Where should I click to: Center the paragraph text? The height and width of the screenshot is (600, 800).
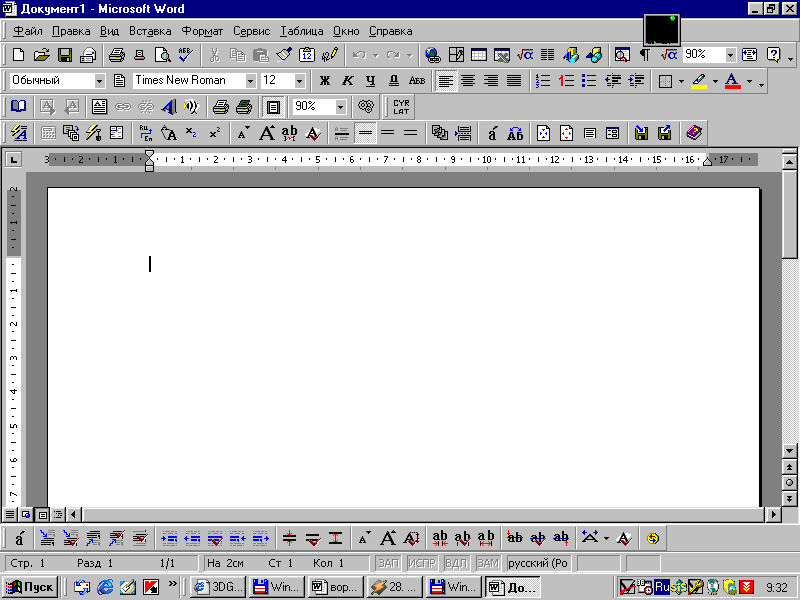click(x=468, y=81)
